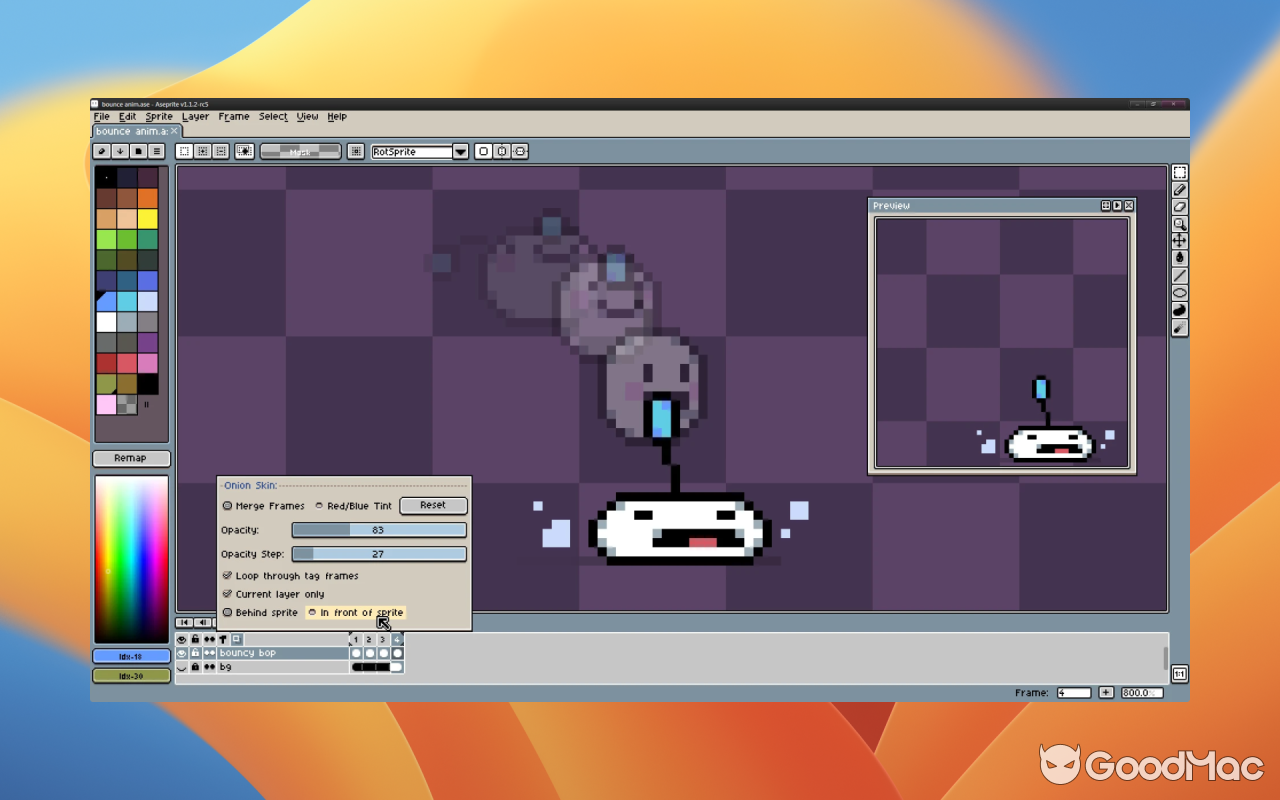Play the animation in the Preview panel
Viewport: 1280px width, 800px height.
point(1118,205)
